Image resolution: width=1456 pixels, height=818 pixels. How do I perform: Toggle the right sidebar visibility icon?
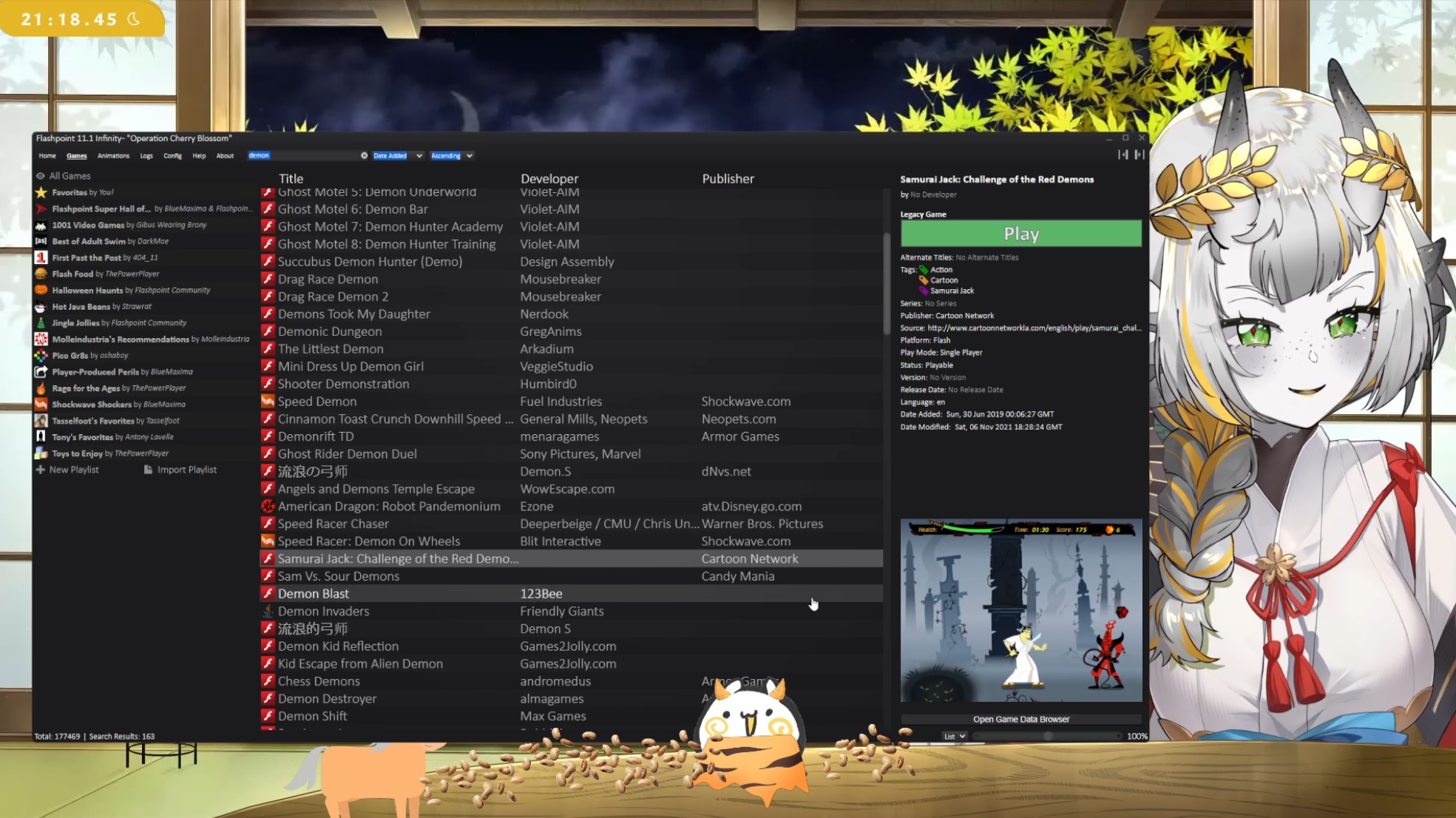point(1140,155)
